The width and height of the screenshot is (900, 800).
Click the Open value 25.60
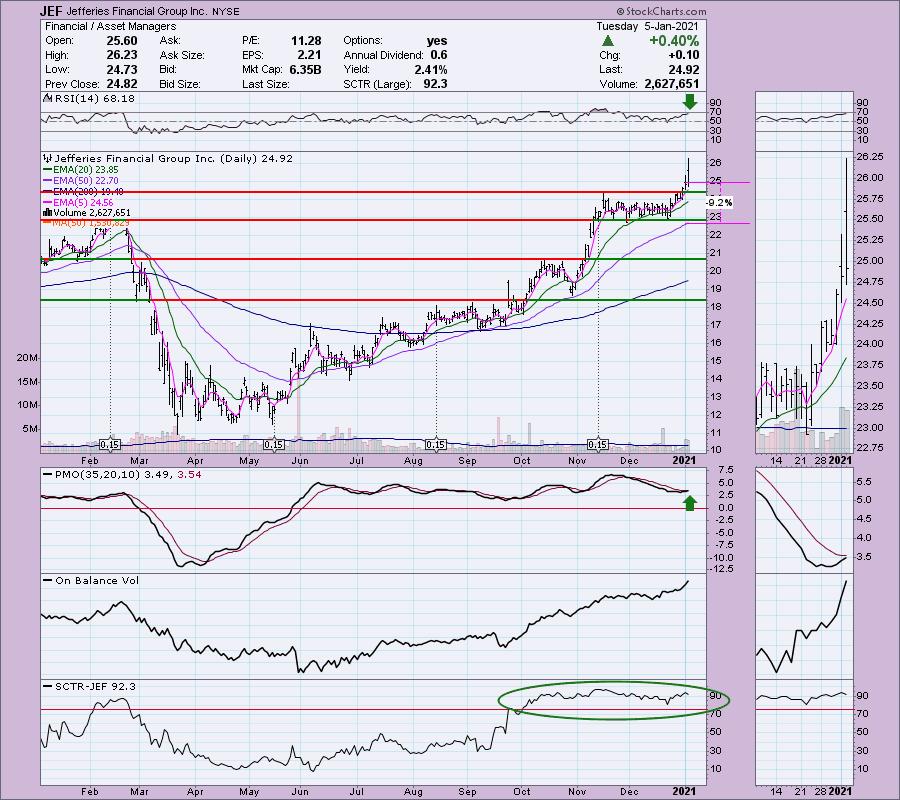coord(122,41)
